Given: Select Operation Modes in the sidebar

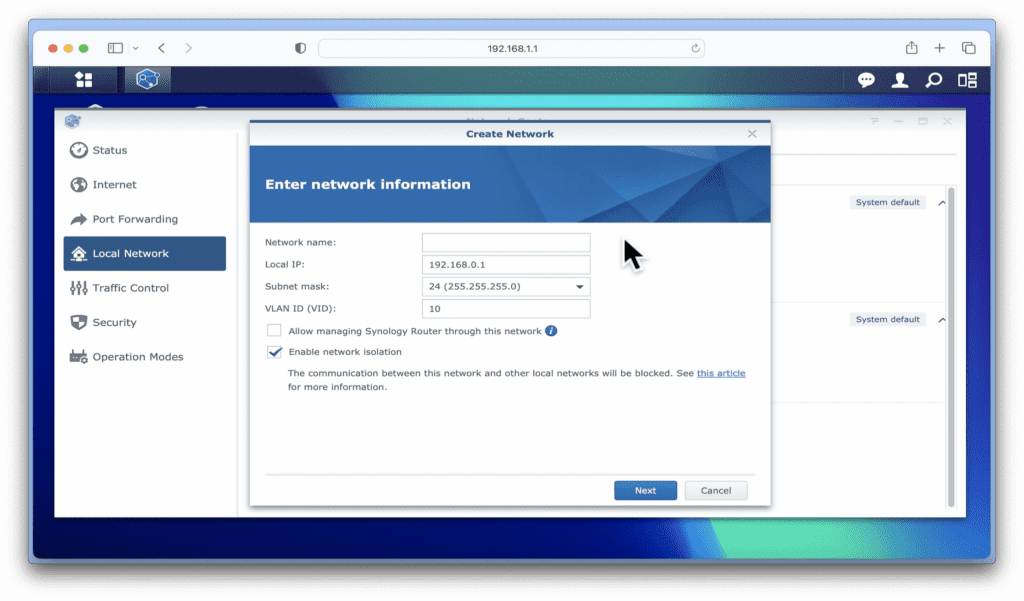Looking at the screenshot, I should (x=145, y=357).
